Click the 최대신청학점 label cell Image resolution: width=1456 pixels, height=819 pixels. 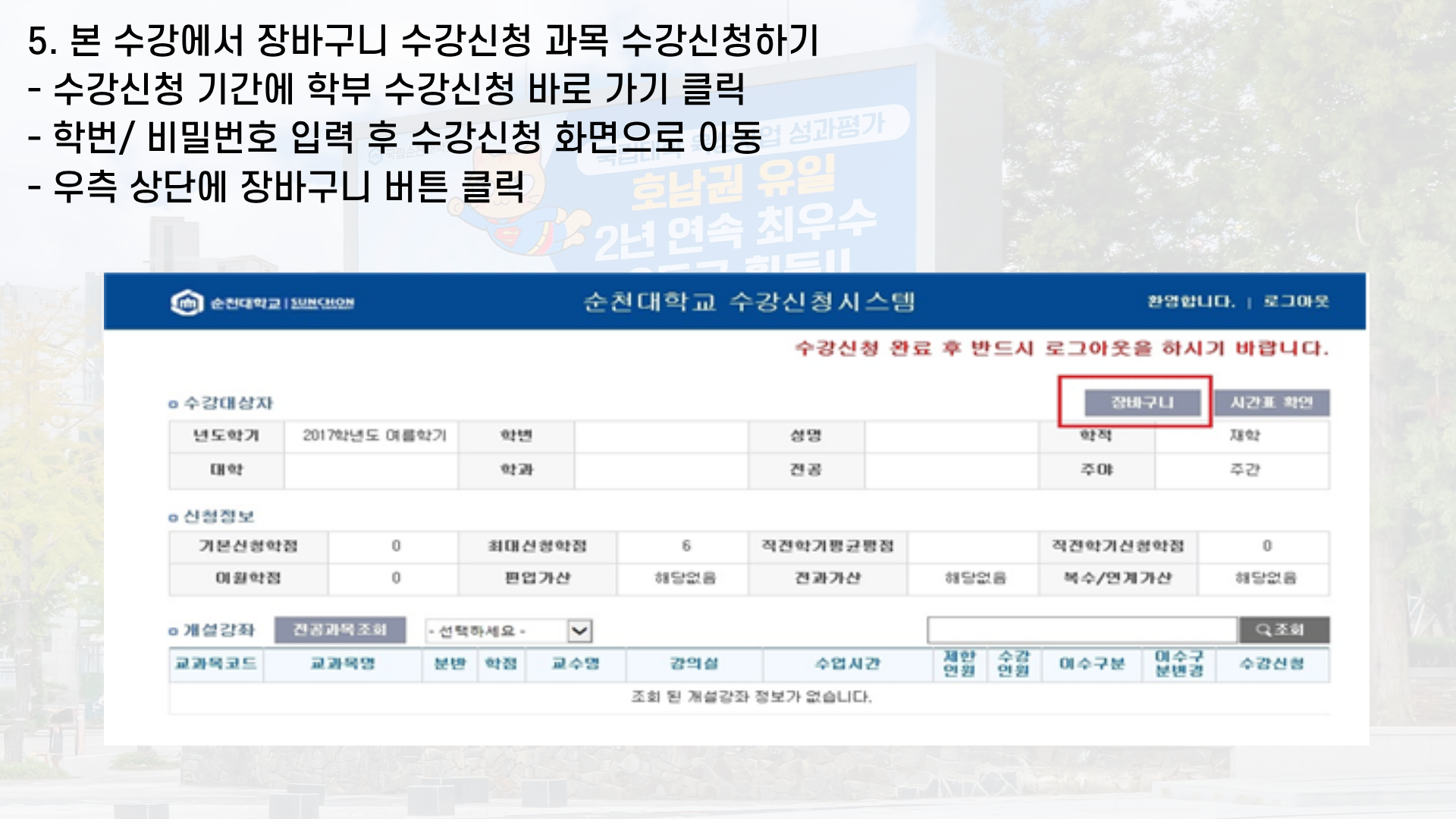pos(538,547)
